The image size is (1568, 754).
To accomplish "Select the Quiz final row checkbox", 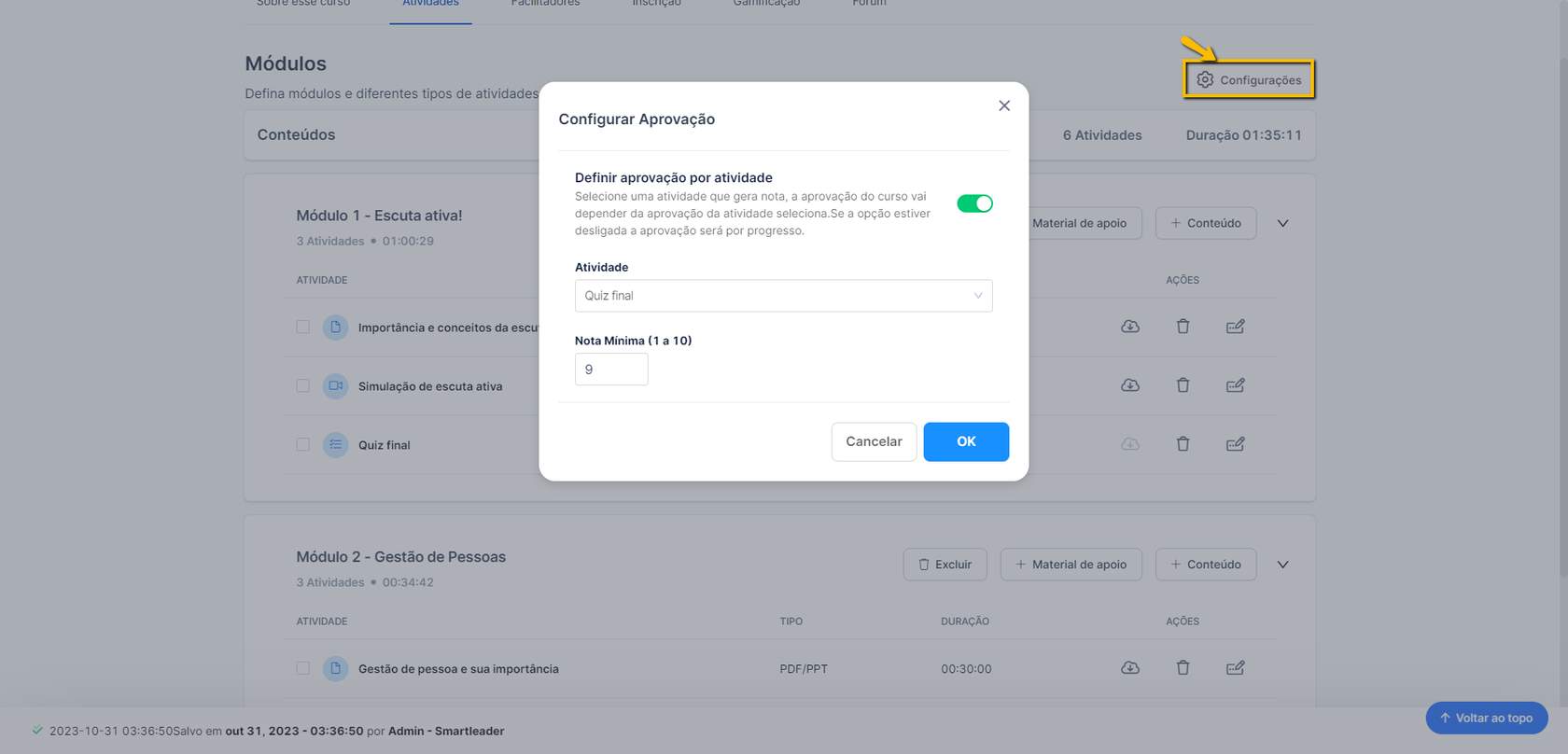I will 303,444.
